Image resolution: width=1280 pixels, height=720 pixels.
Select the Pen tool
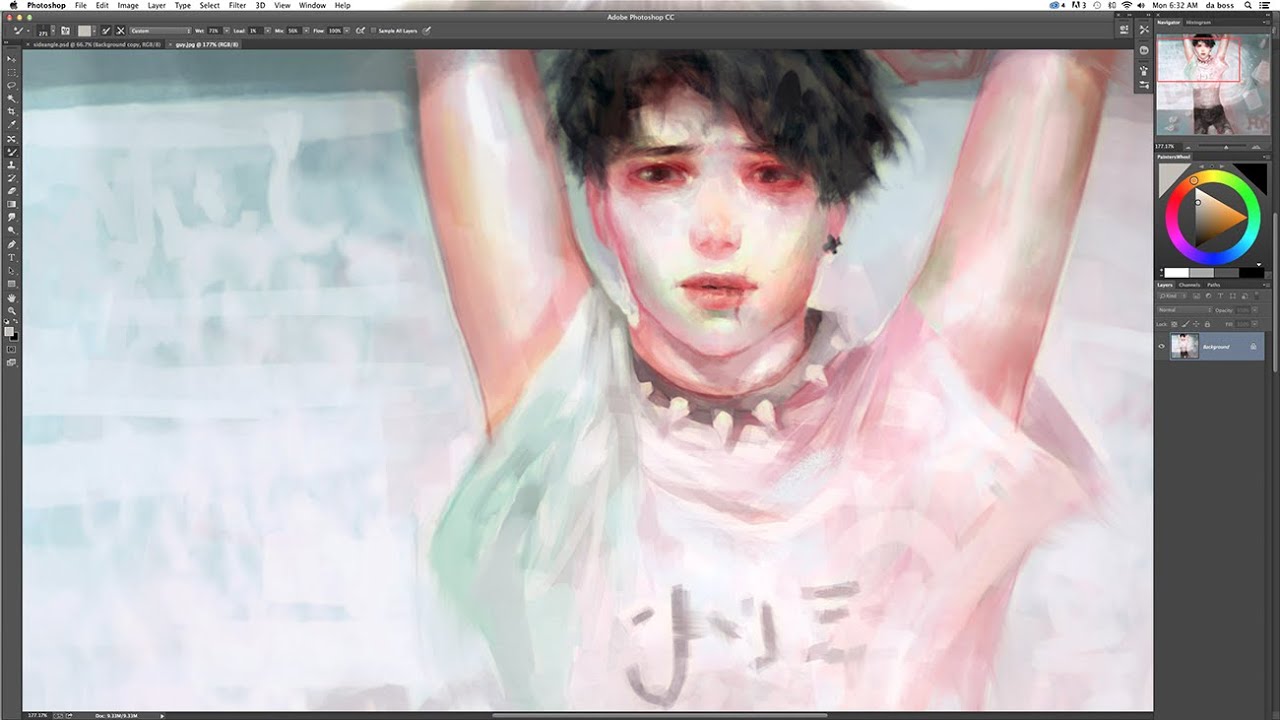point(11,244)
